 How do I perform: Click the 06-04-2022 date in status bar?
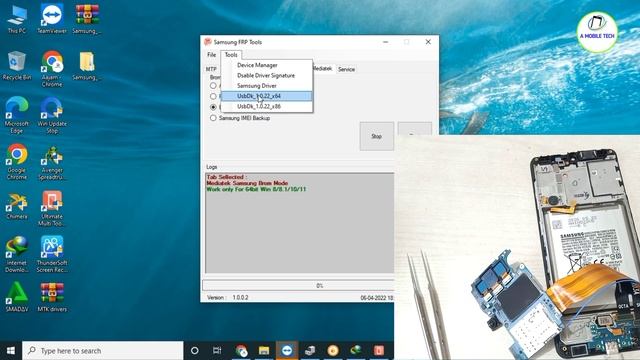(x=377, y=298)
